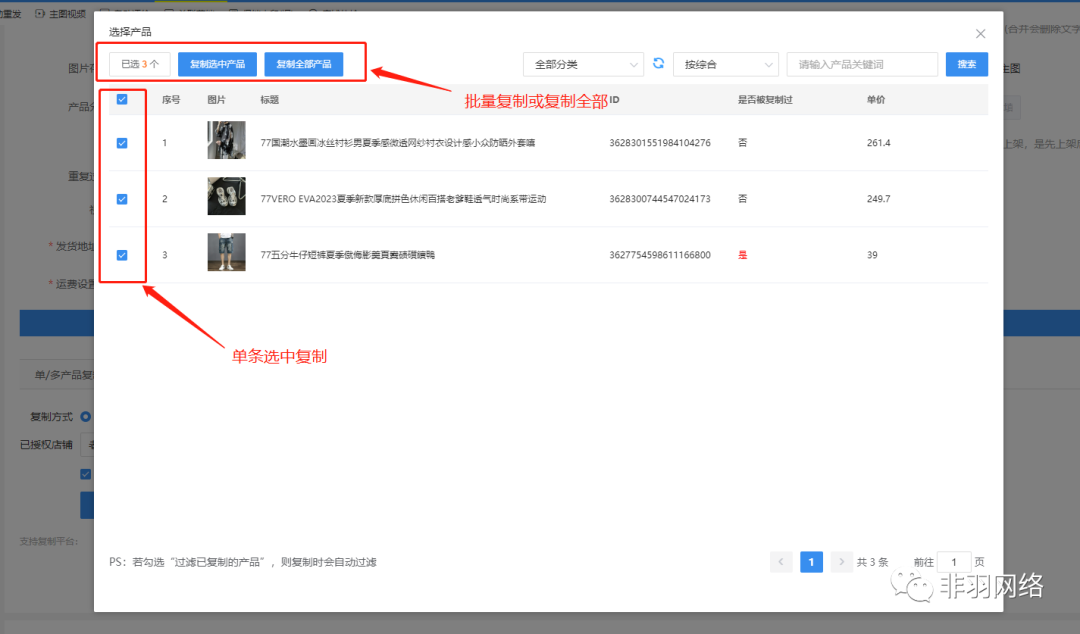
Task: Open the denim shorts thumbnail in row 3
Action: click(x=226, y=253)
